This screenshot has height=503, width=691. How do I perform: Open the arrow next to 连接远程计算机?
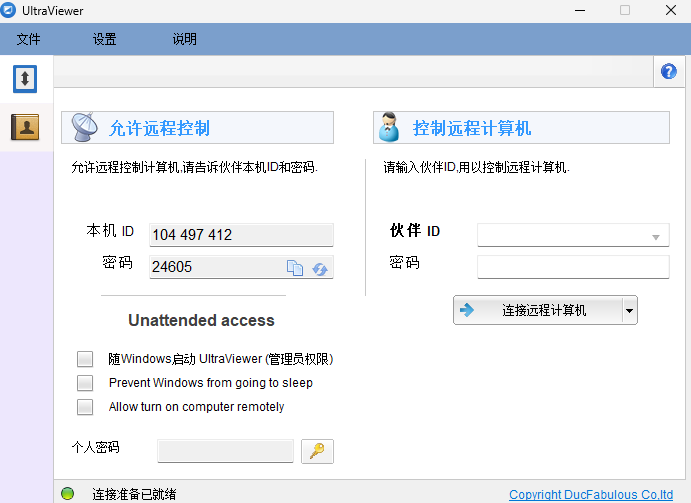click(x=629, y=311)
